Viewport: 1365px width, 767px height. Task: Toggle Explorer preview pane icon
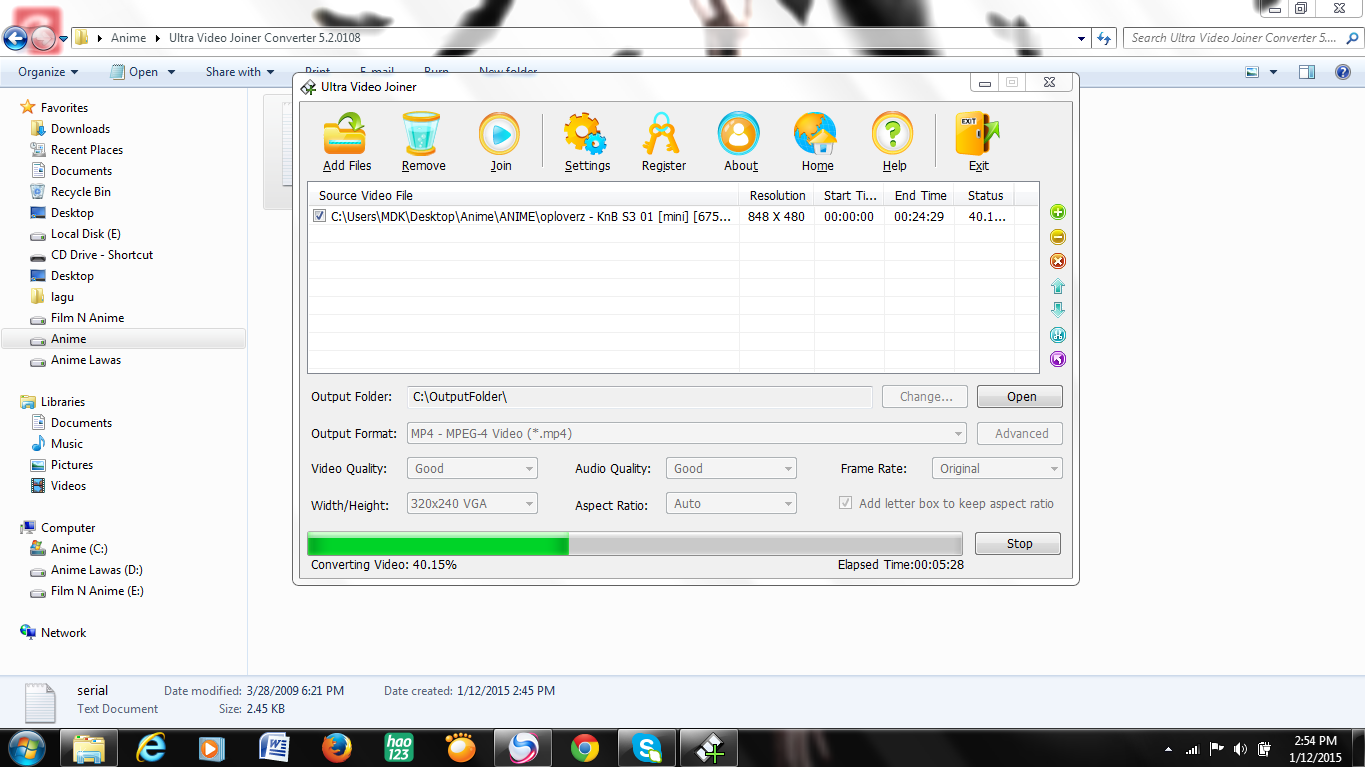coord(1307,72)
